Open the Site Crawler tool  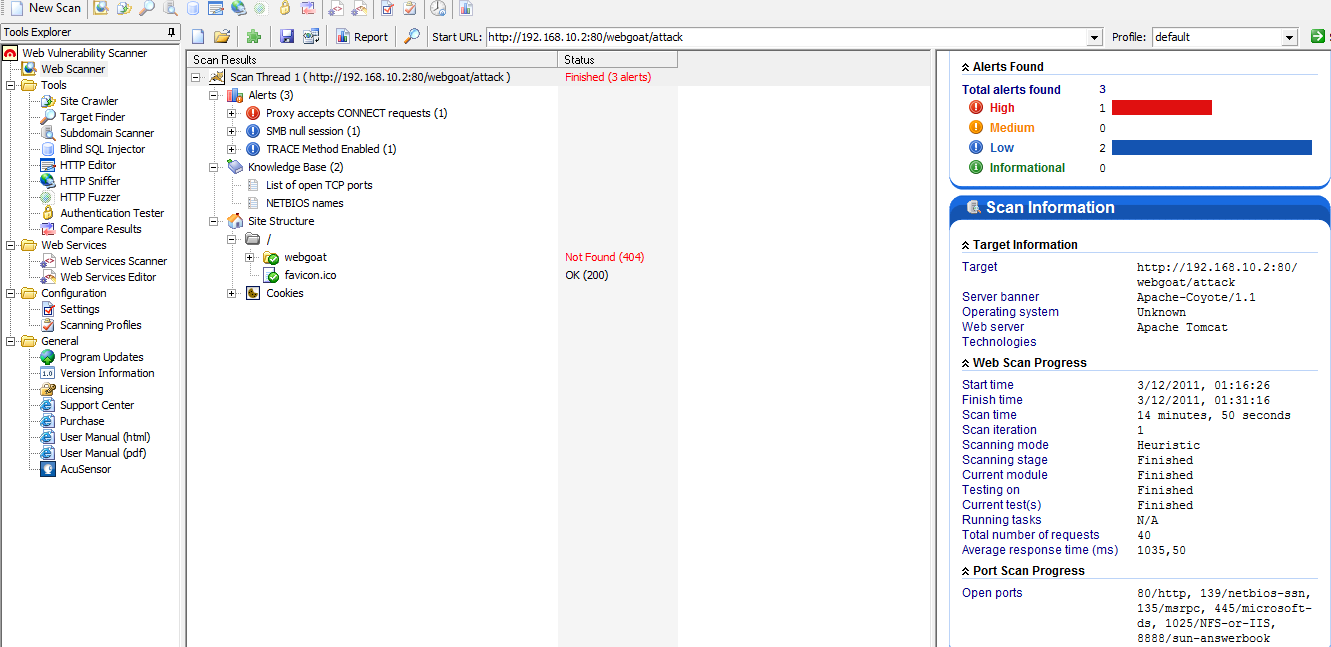[87, 100]
